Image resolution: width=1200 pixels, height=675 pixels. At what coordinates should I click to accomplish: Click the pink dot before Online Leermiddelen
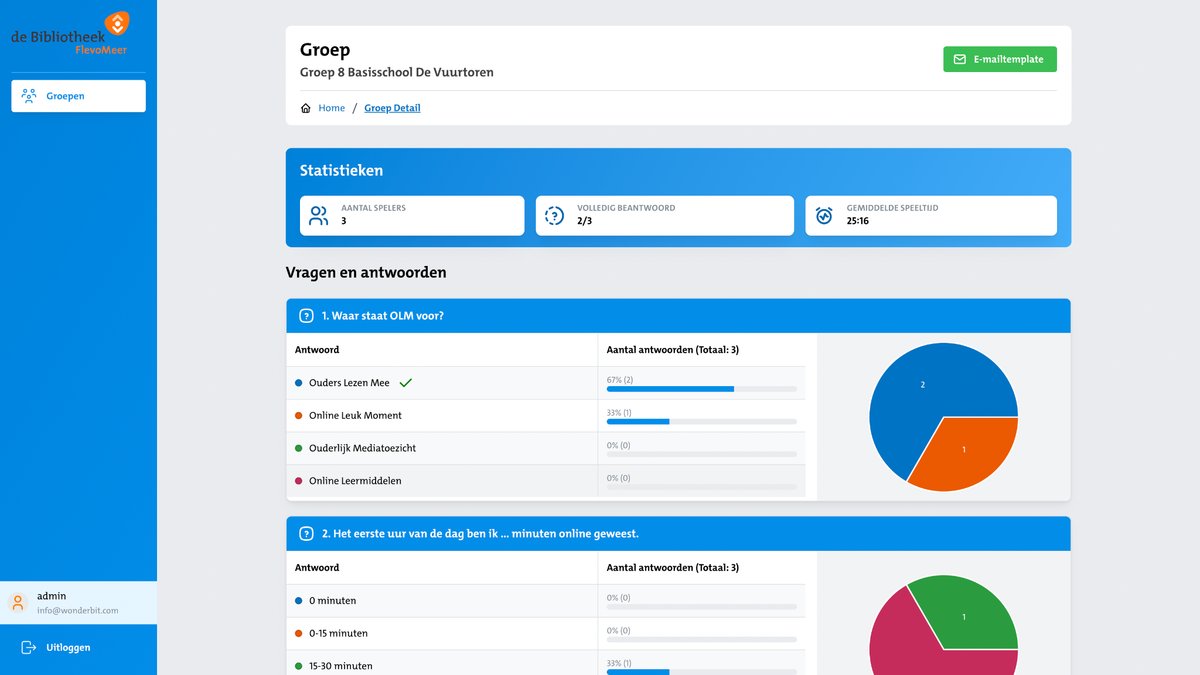coord(298,481)
